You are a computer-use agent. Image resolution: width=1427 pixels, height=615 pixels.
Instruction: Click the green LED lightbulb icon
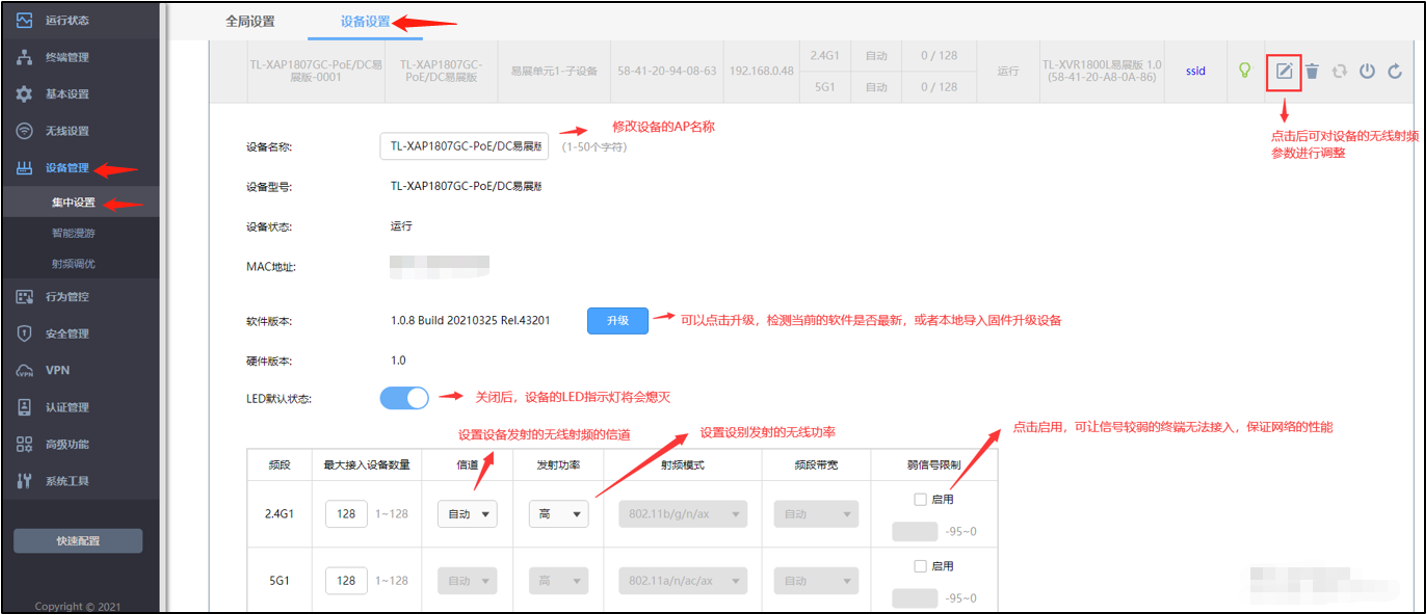(x=1245, y=71)
